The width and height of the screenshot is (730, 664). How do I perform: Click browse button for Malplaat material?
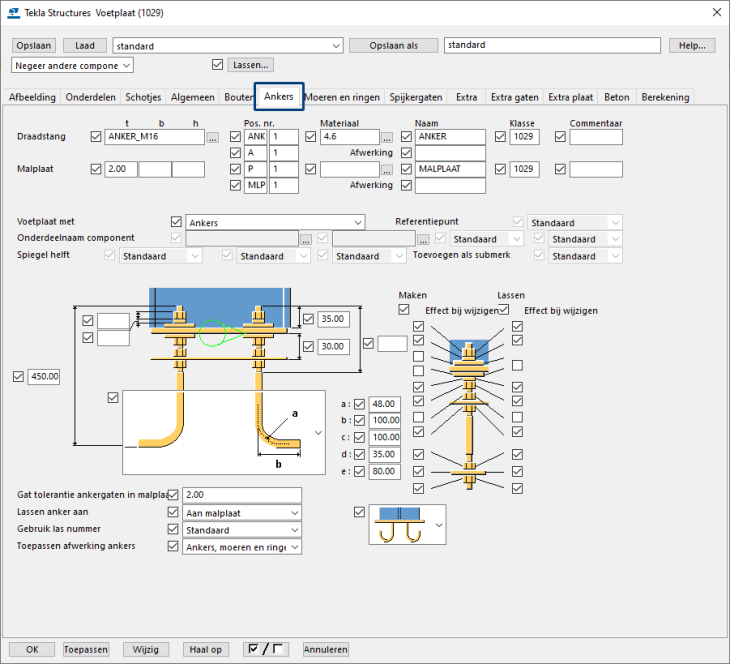(386, 169)
